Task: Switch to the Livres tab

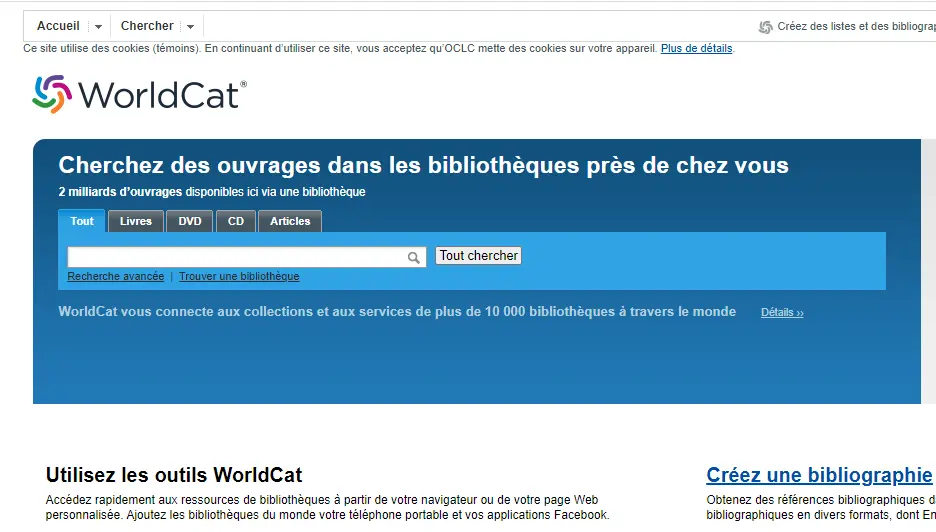Action: (136, 221)
